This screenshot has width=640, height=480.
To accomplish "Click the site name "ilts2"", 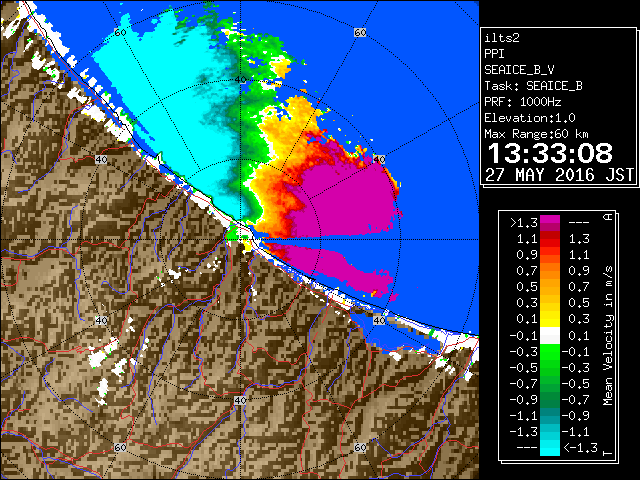I will 502,38.
